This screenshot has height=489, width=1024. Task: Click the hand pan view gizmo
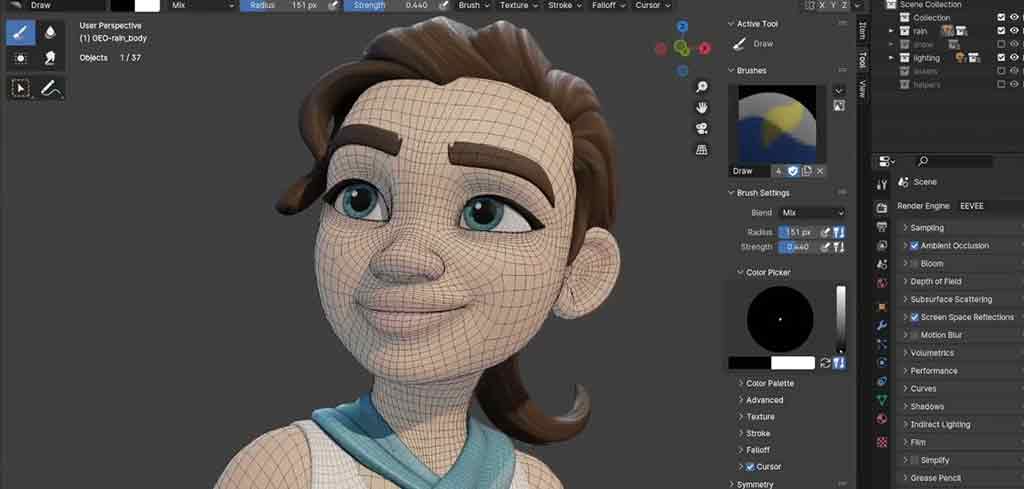[x=702, y=108]
